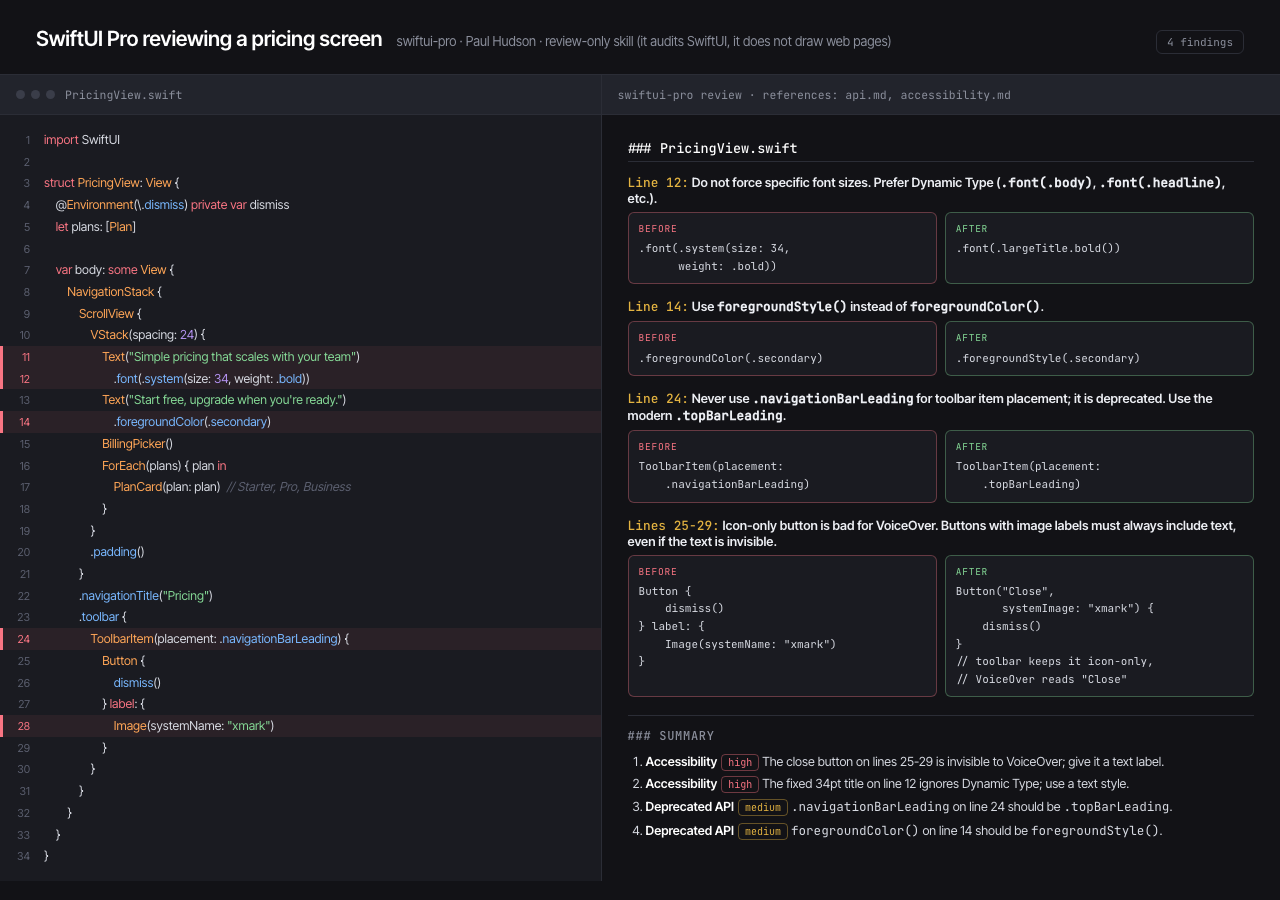1280x900 pixels.
Task: Click code line "struct PricingView: View {"
Action: pos(111,183)
